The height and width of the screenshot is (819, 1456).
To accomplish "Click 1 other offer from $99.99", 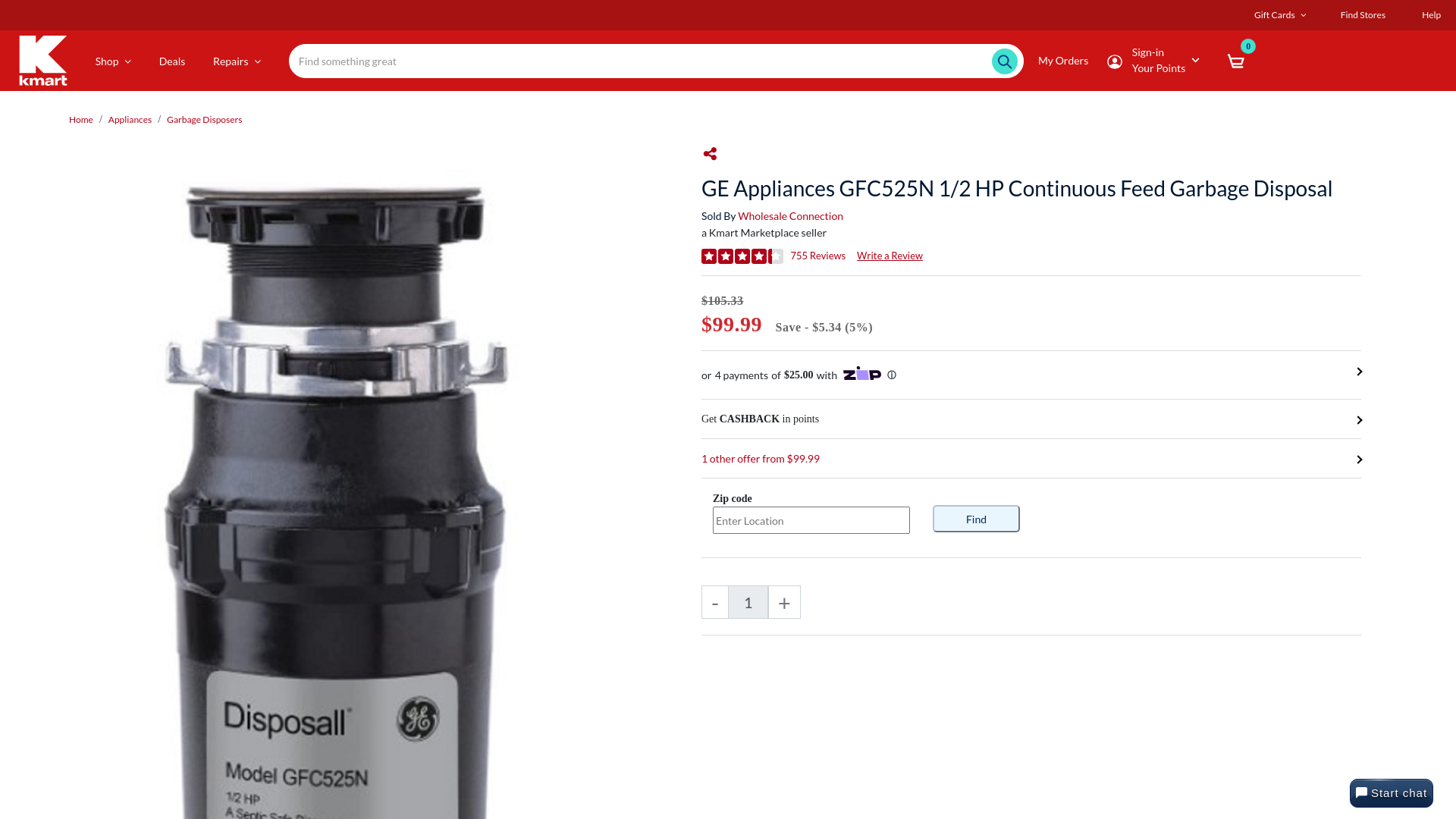I will (x=760, y=459).
